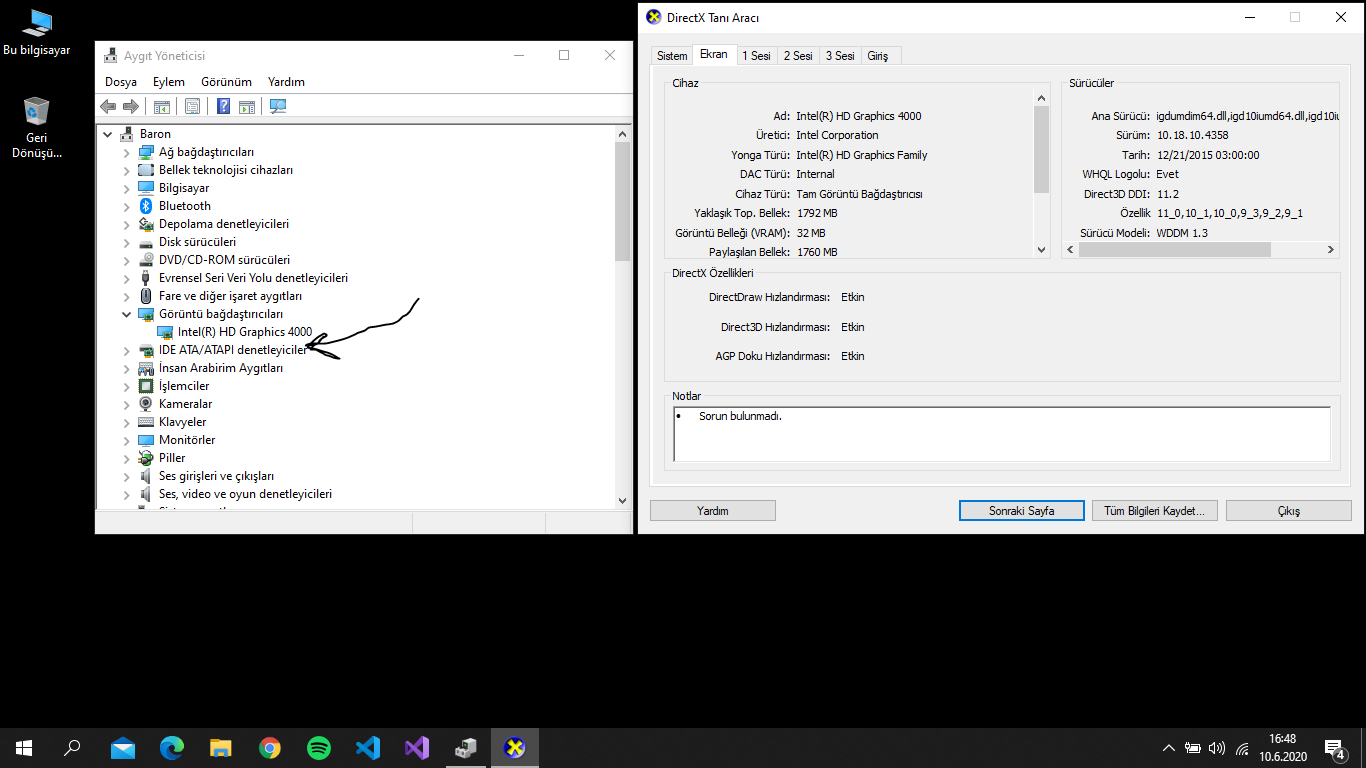This screenshot has height=768, width=1366.
Task: Open Spotify from the taskbar
Action: click(x=319, y=747)
